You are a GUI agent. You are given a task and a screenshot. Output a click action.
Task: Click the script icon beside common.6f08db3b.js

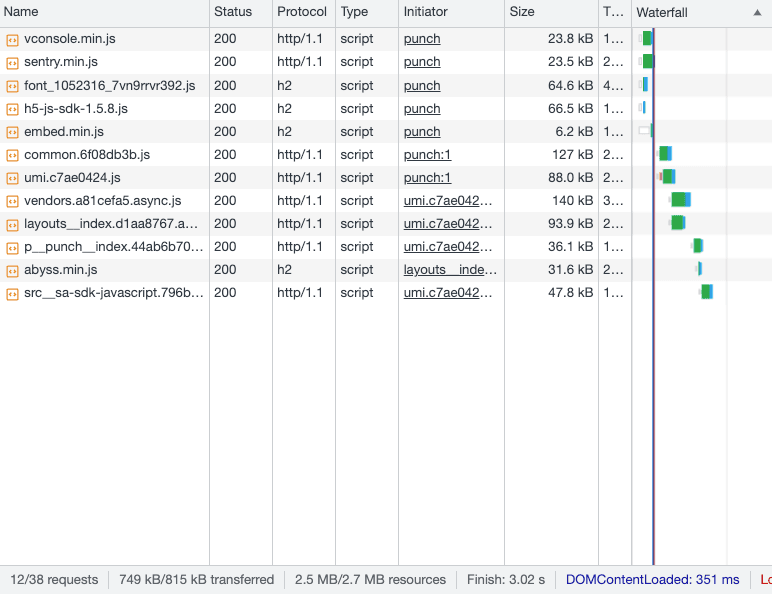pos(12,156)
